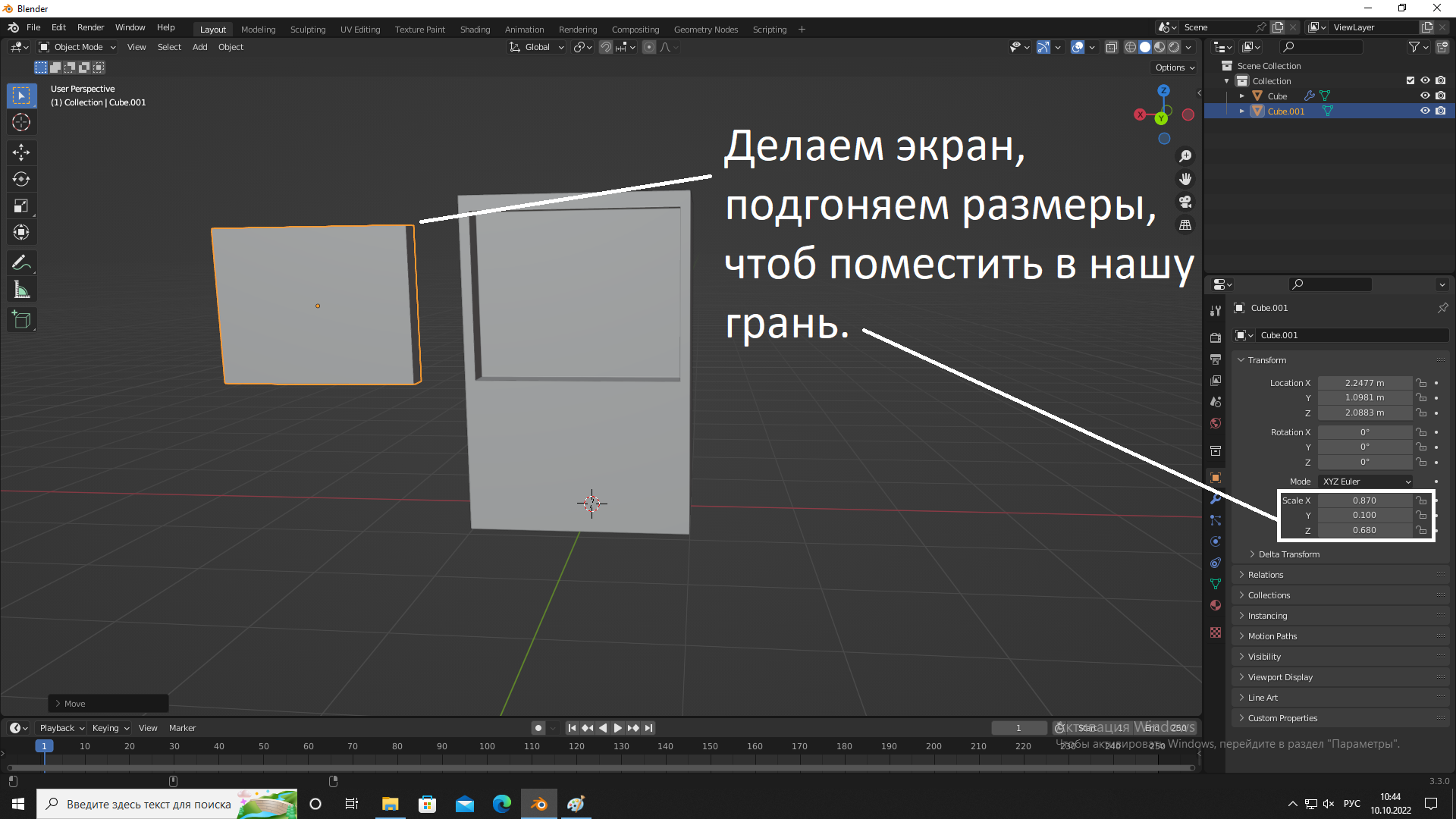Open the File menu
Image resolution: width=1456 pixels, height=819 pixels.
pos(33,27)
